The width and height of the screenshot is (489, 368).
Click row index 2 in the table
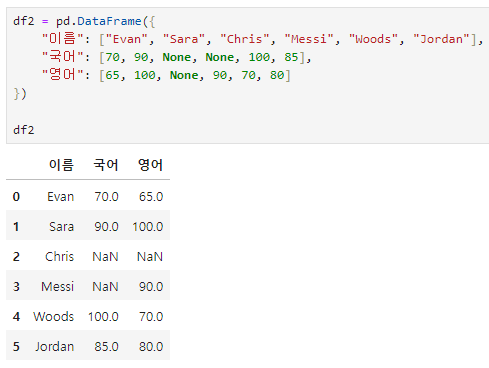pos(16,257)
